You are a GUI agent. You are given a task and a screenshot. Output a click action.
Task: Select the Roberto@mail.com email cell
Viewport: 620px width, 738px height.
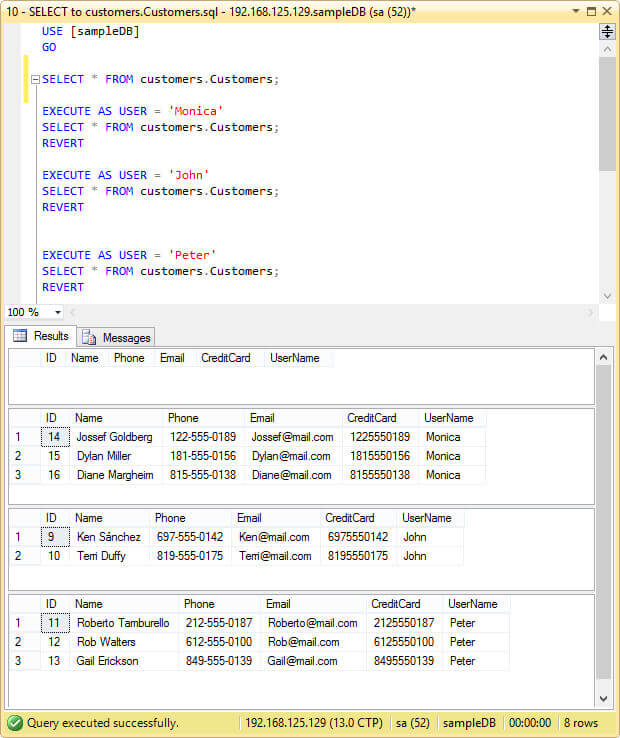coord(312,623)
